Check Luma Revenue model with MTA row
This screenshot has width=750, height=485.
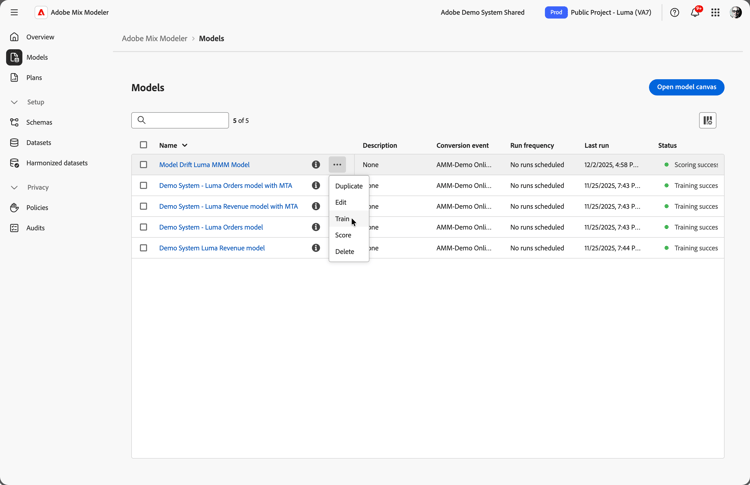pos(143,206)
